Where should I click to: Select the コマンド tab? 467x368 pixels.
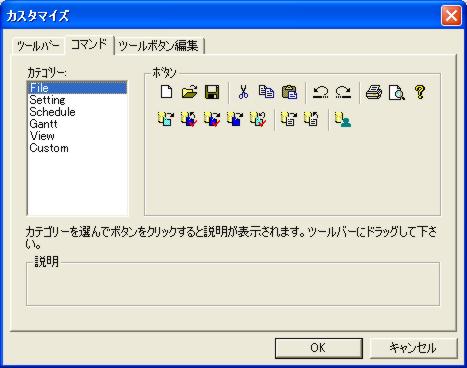(x=89, y=44)
